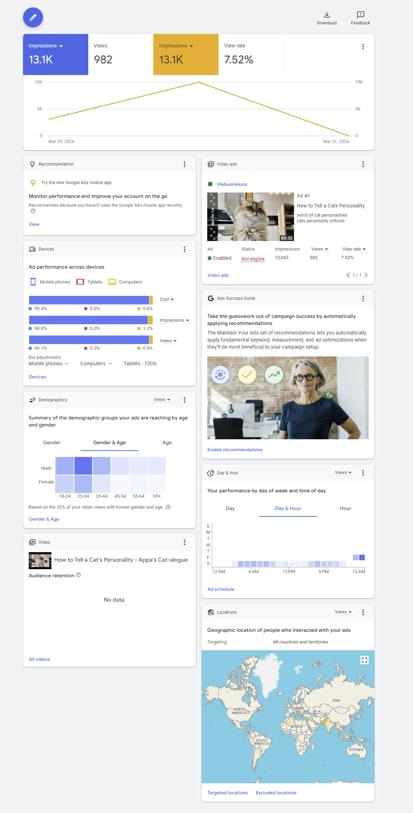413x813 pixels.
Task: Open the Cost dropdown in Devices
Action: click(x=167, y=300)
